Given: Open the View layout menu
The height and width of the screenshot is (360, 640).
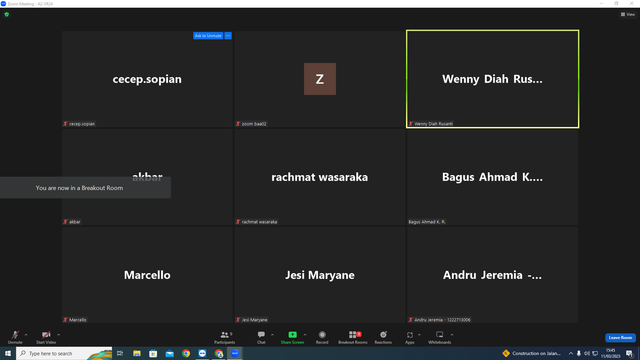Looking at the screenshot, I should 628,14.
